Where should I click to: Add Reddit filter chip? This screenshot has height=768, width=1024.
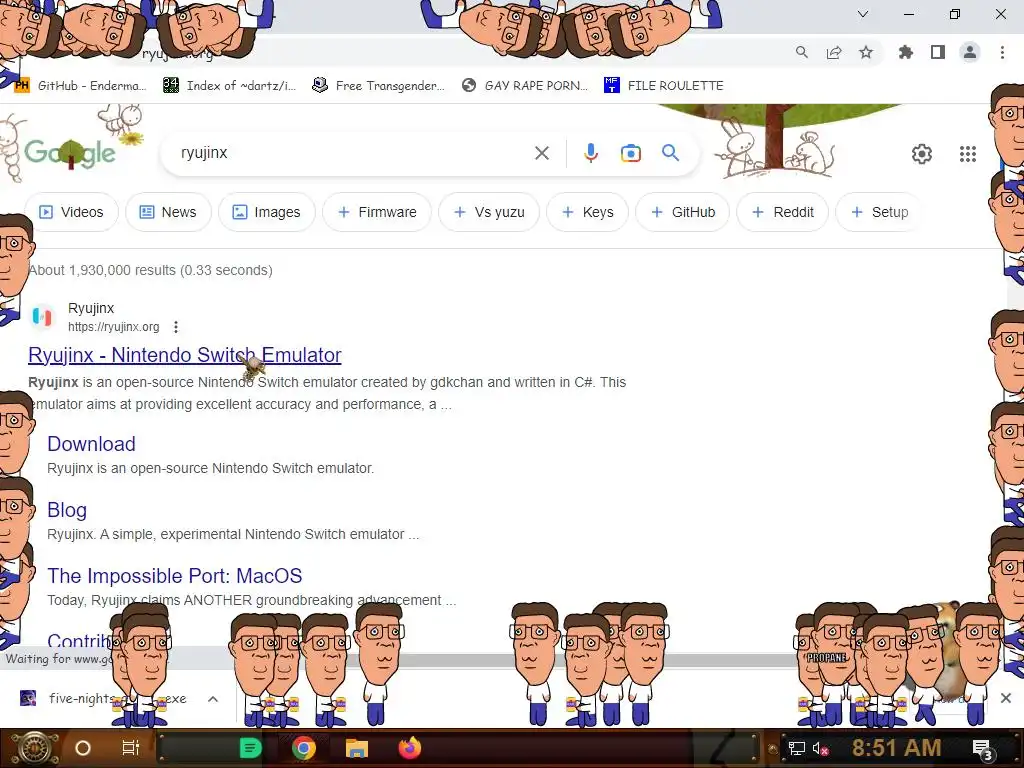click(782, 212)
